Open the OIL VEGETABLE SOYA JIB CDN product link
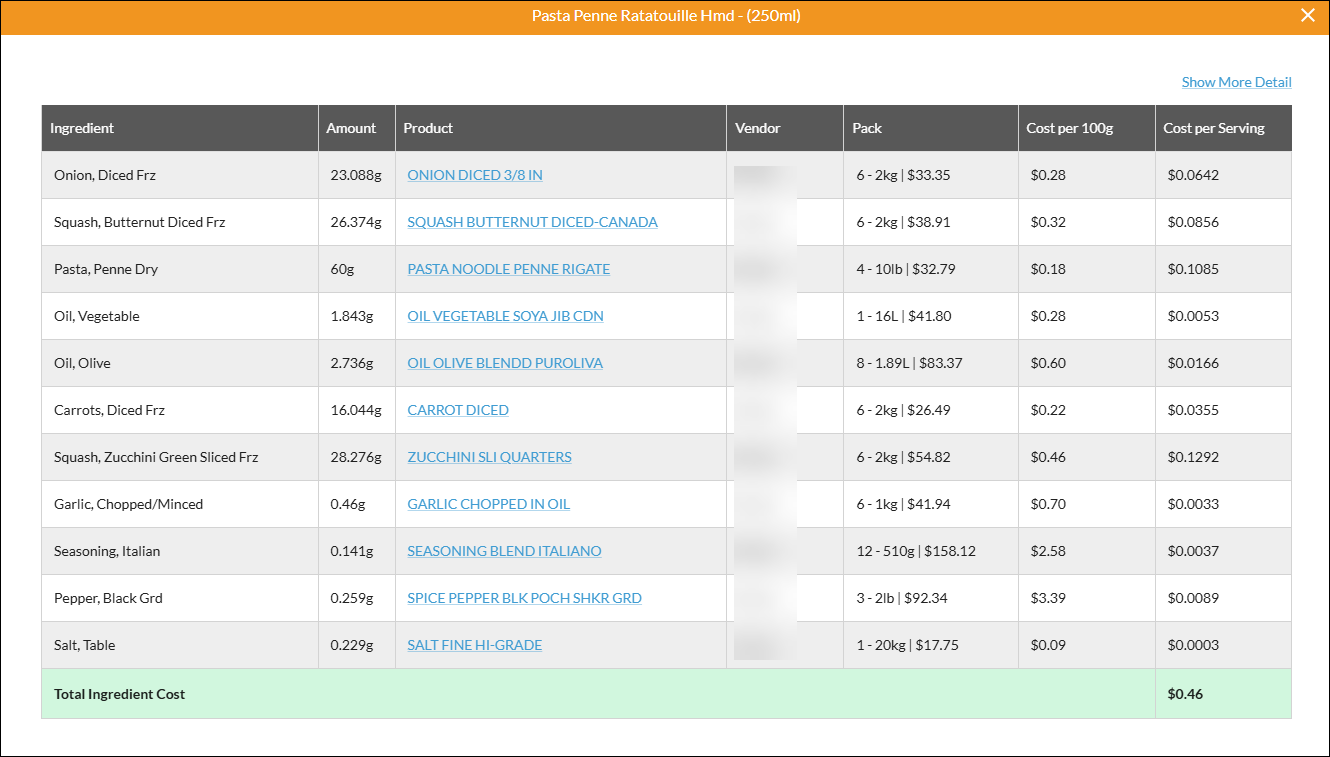The height and width of the screenshot is (757, 1330). point(505,315)
